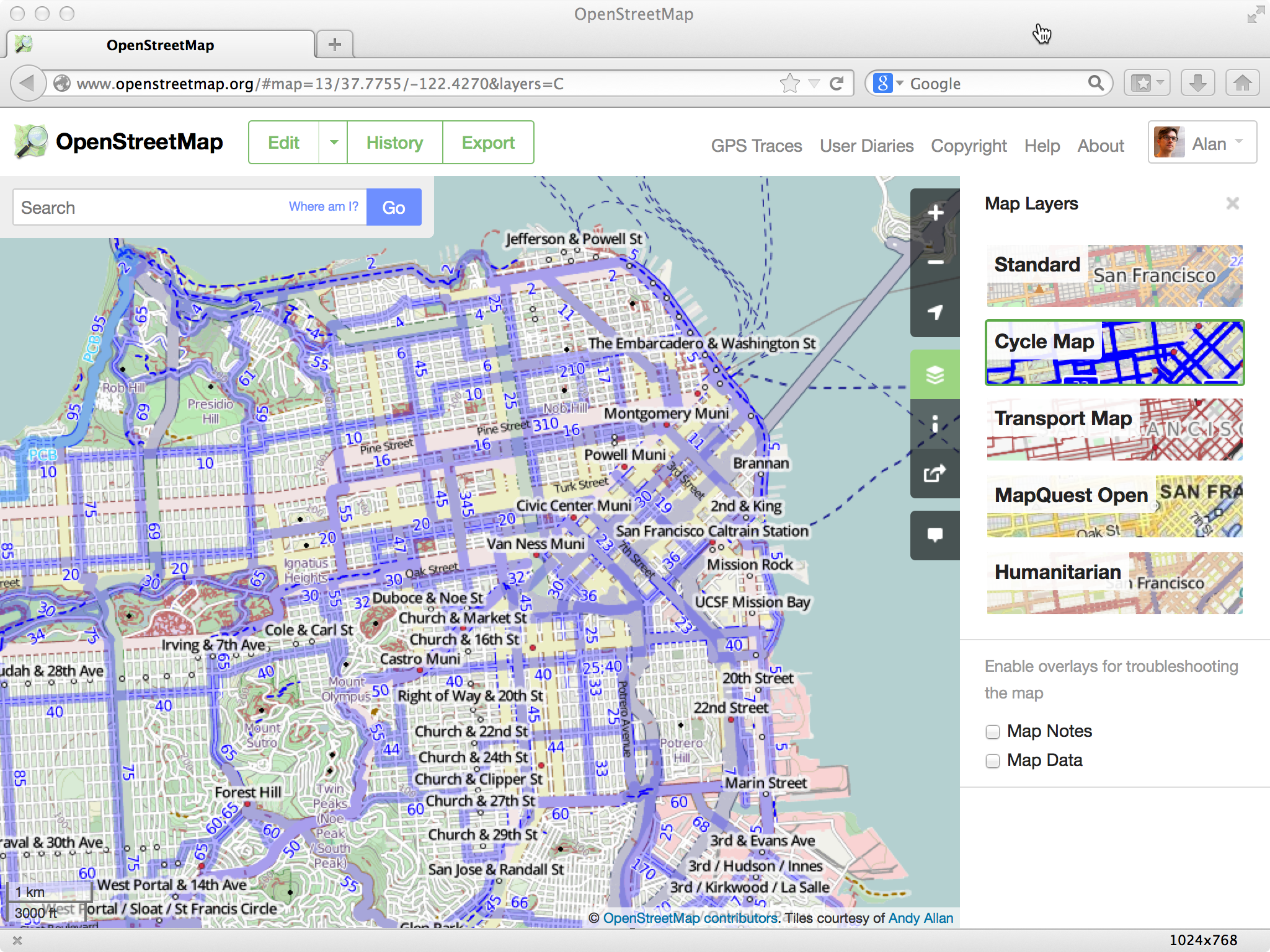Choose the Humanitarian layer thumbnail

tap(1114, 583)
